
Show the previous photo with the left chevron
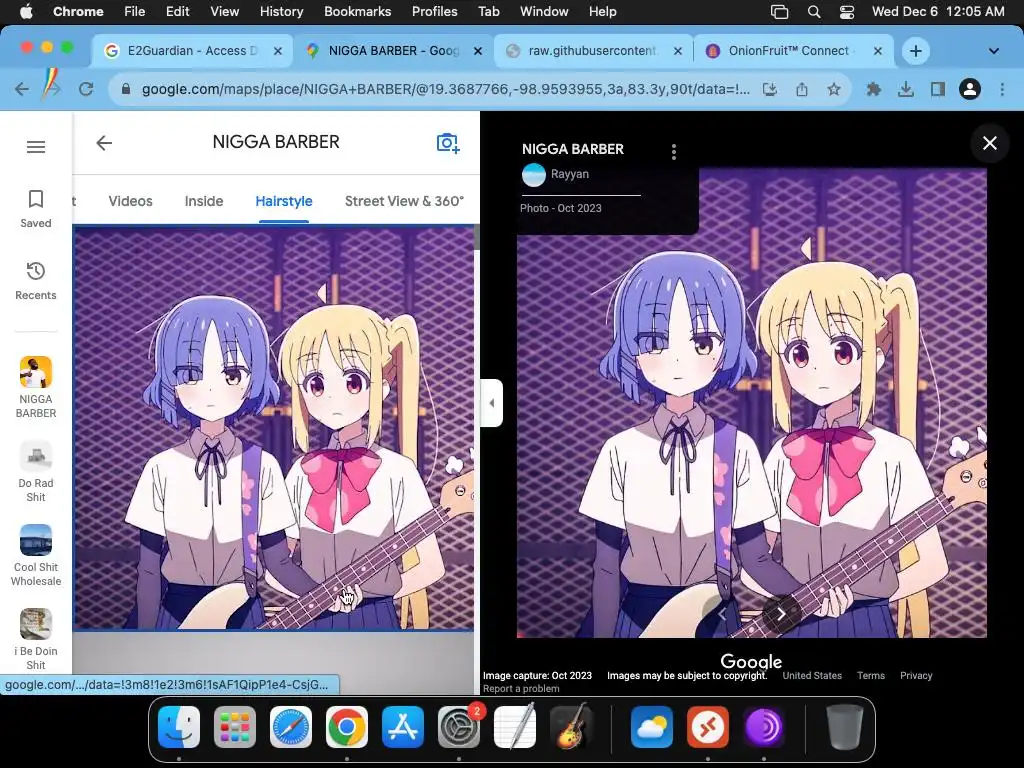coord(723,614)
